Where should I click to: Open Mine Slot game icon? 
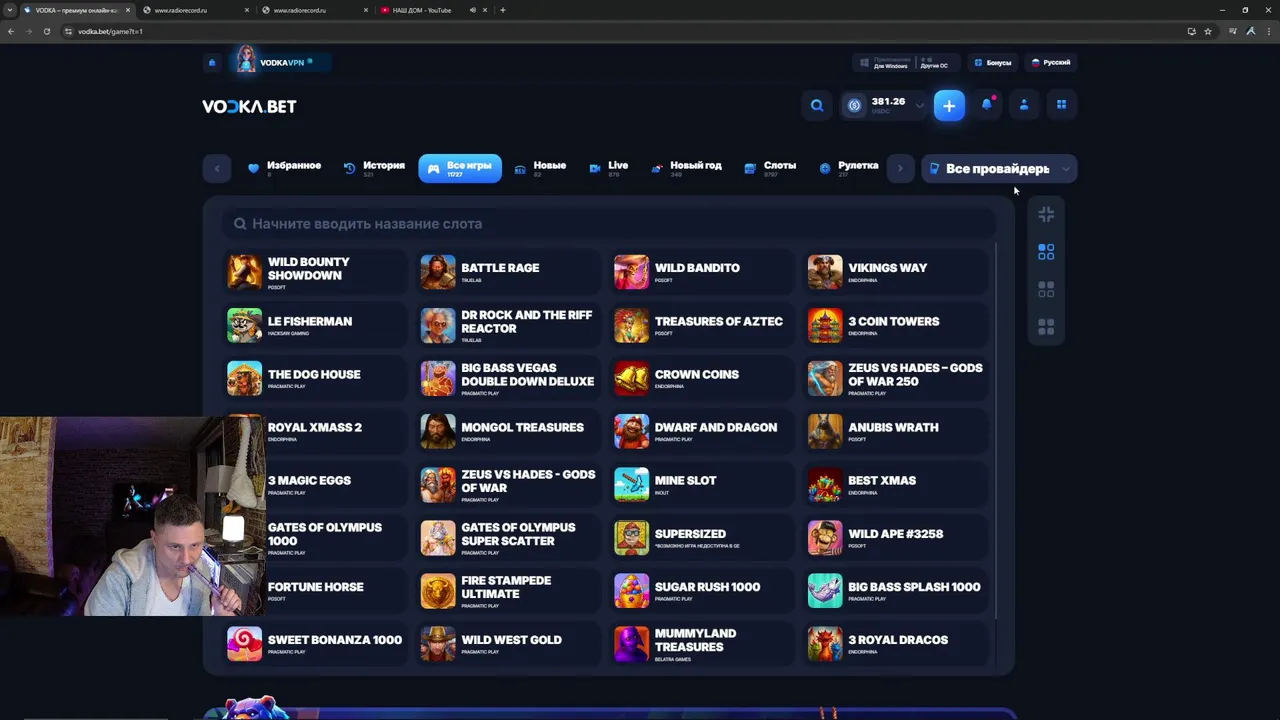(x=631, y=484)
